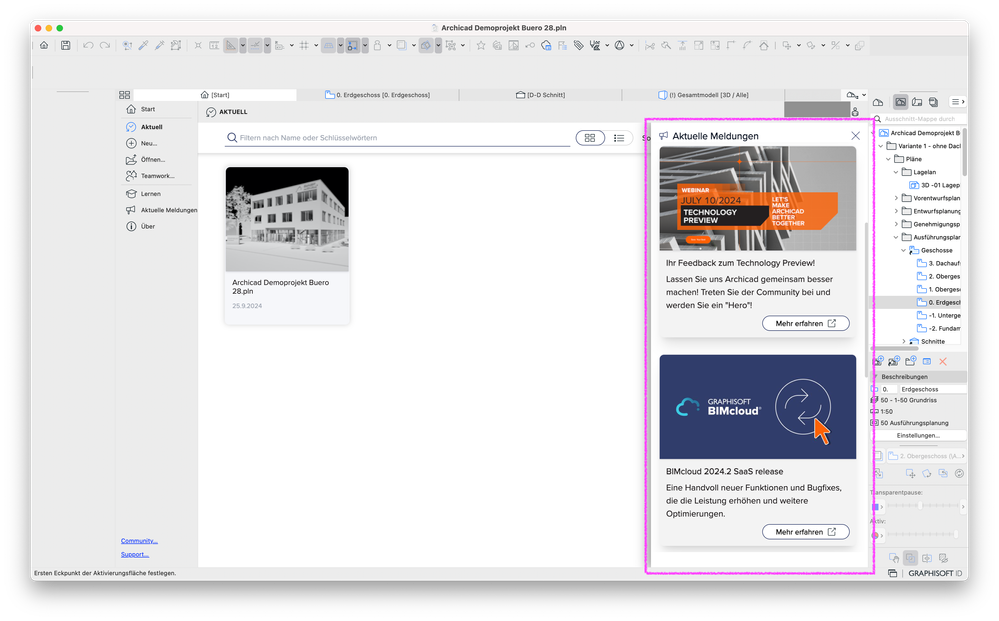This screenshot has height=621, width=999.
Task: Activate the grid snap hash icon
Action: pyautogui.click(x=304, y=45)
